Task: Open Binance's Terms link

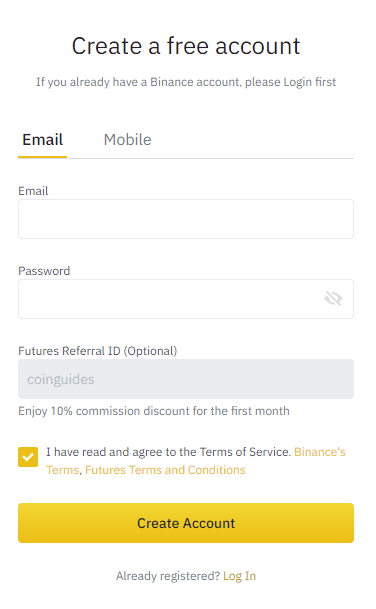Action: (x=195, y=461)
